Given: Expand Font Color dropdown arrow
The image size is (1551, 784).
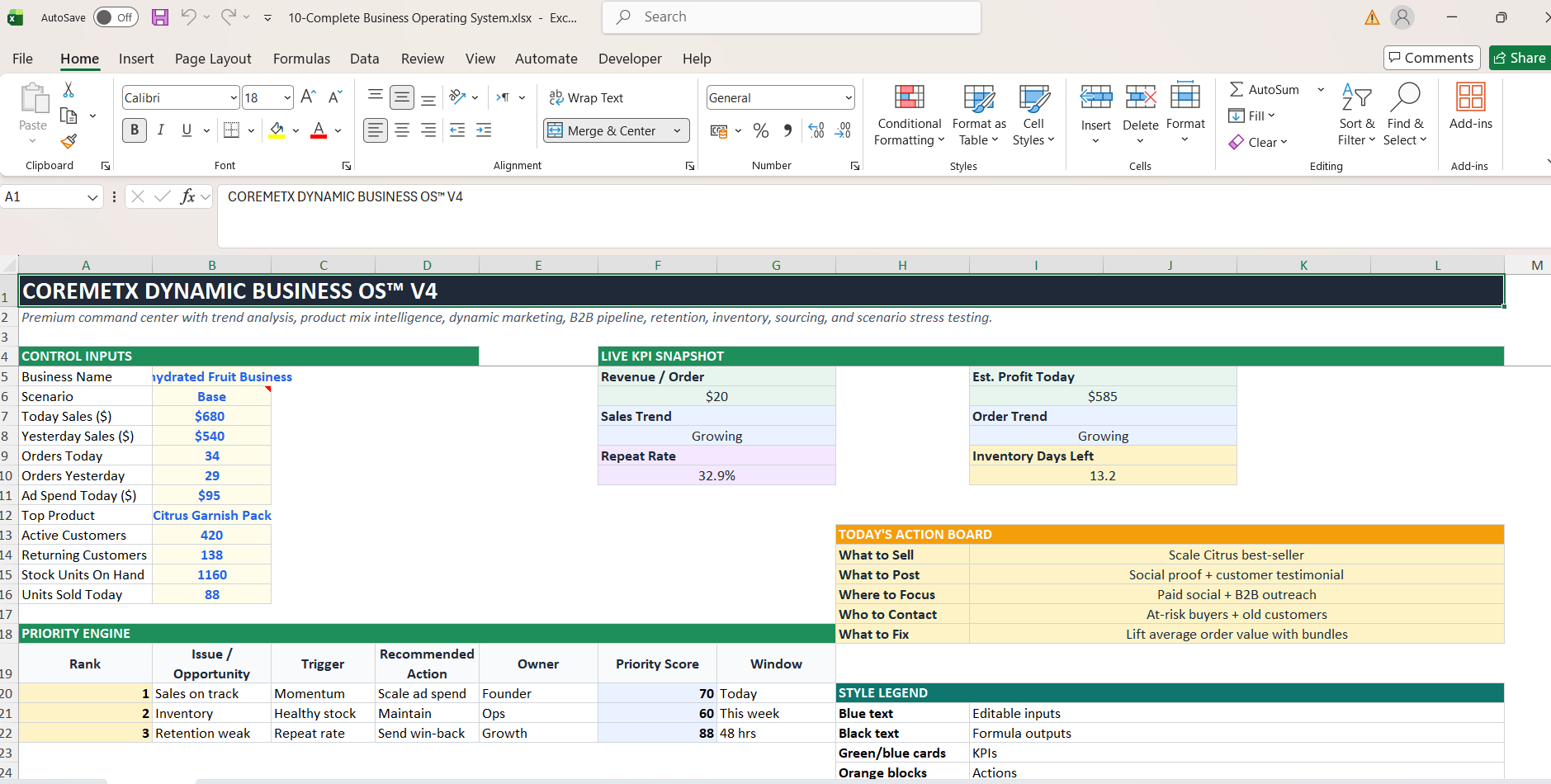Looking at the screenshot, I should 338,130.
